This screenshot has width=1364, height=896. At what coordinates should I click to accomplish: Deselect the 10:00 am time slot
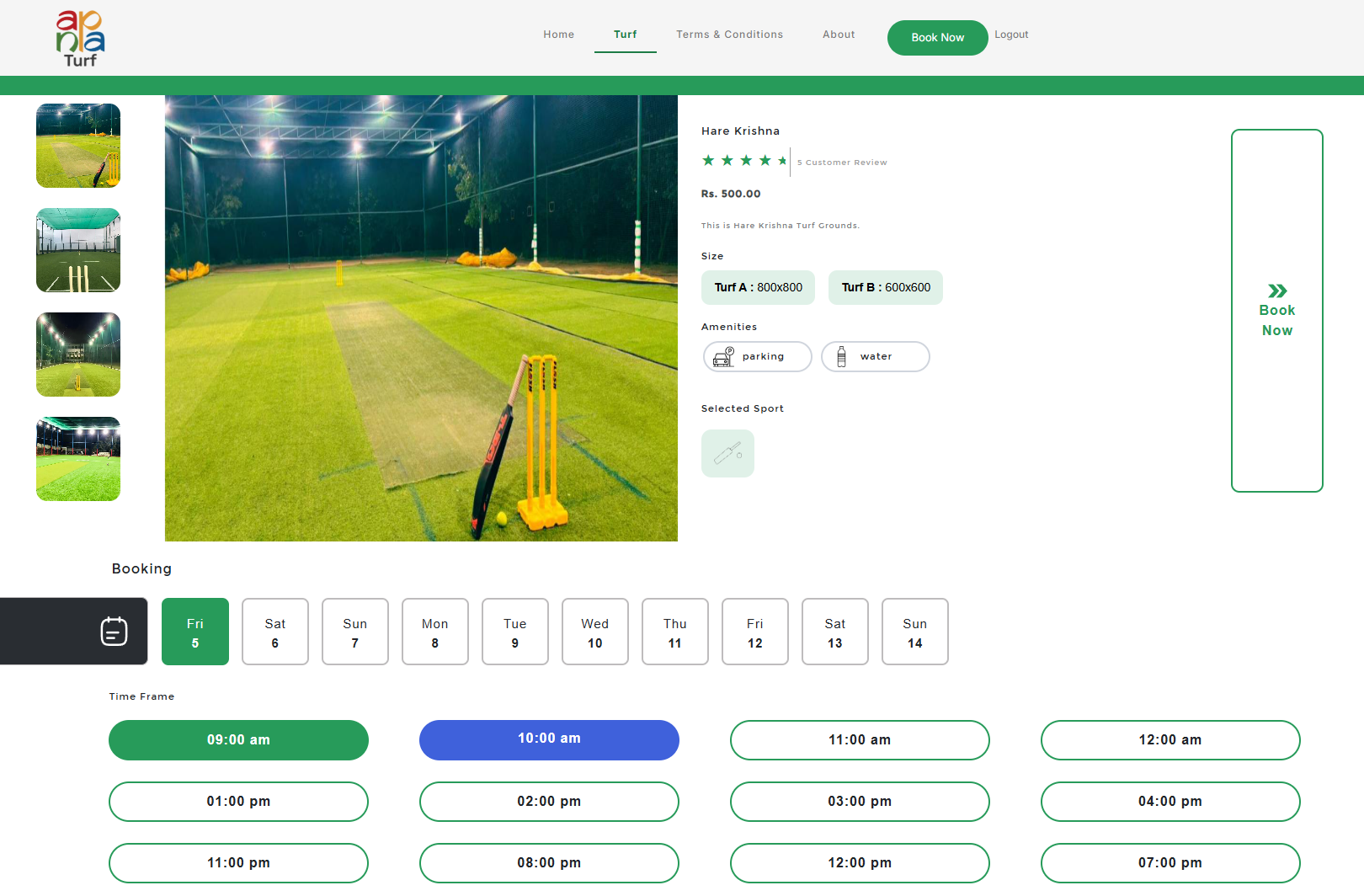pos(549,739)
